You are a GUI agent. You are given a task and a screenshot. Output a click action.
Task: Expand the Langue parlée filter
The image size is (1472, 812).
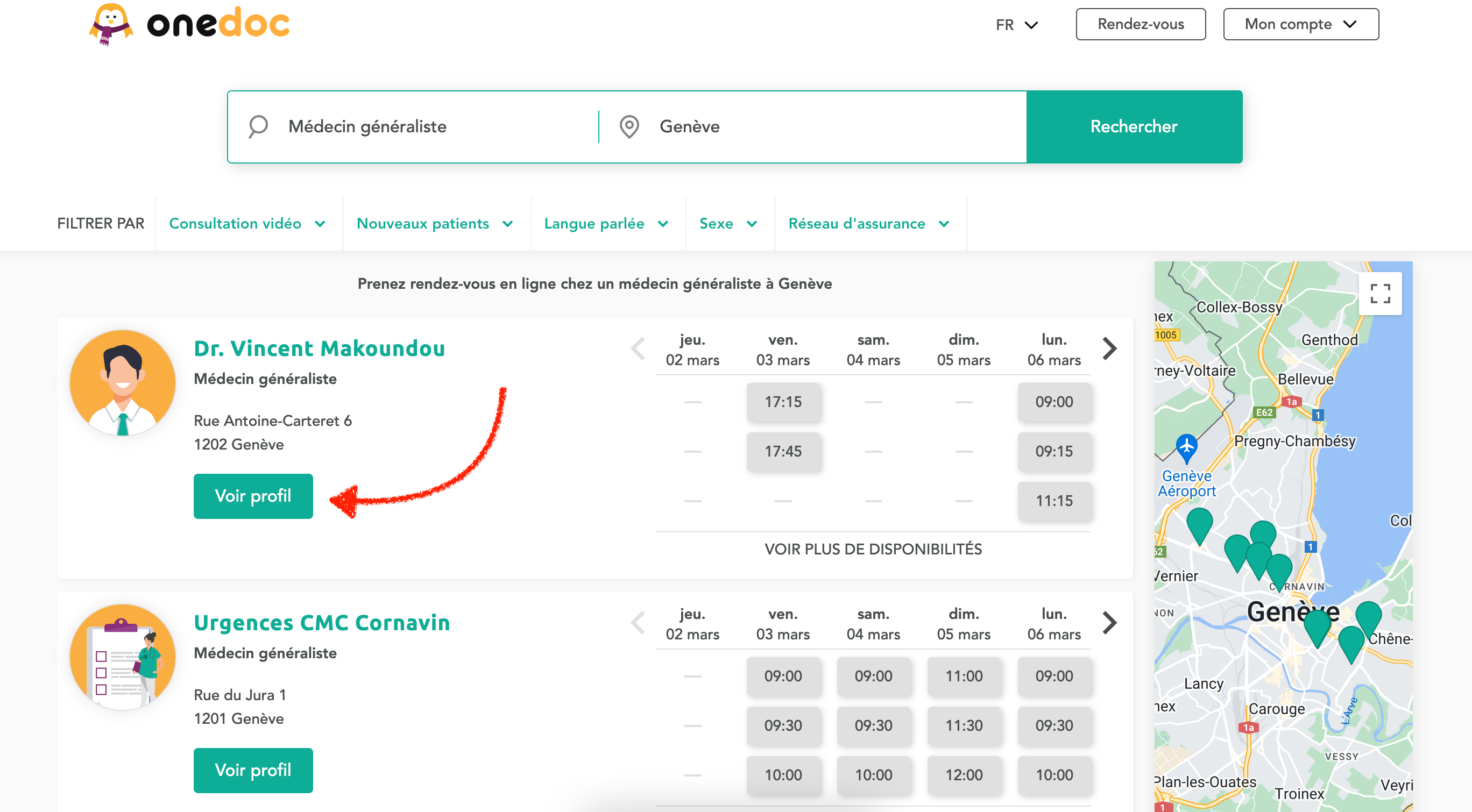[x=606, y=223]
